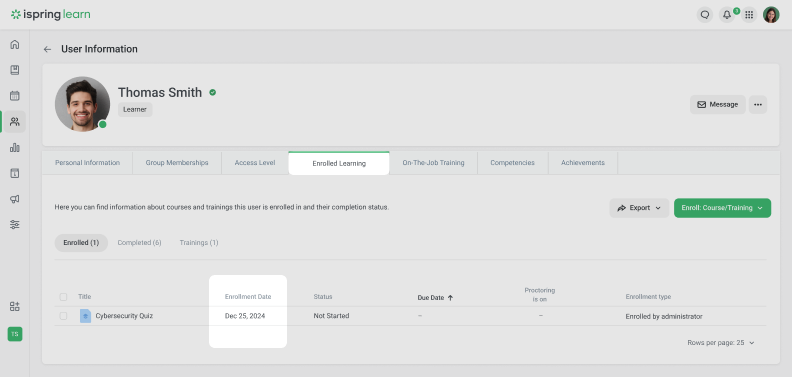Open the Cybersecurity Quiz link
This screenshot has height=377, width=792.
(x=124, y=316)
